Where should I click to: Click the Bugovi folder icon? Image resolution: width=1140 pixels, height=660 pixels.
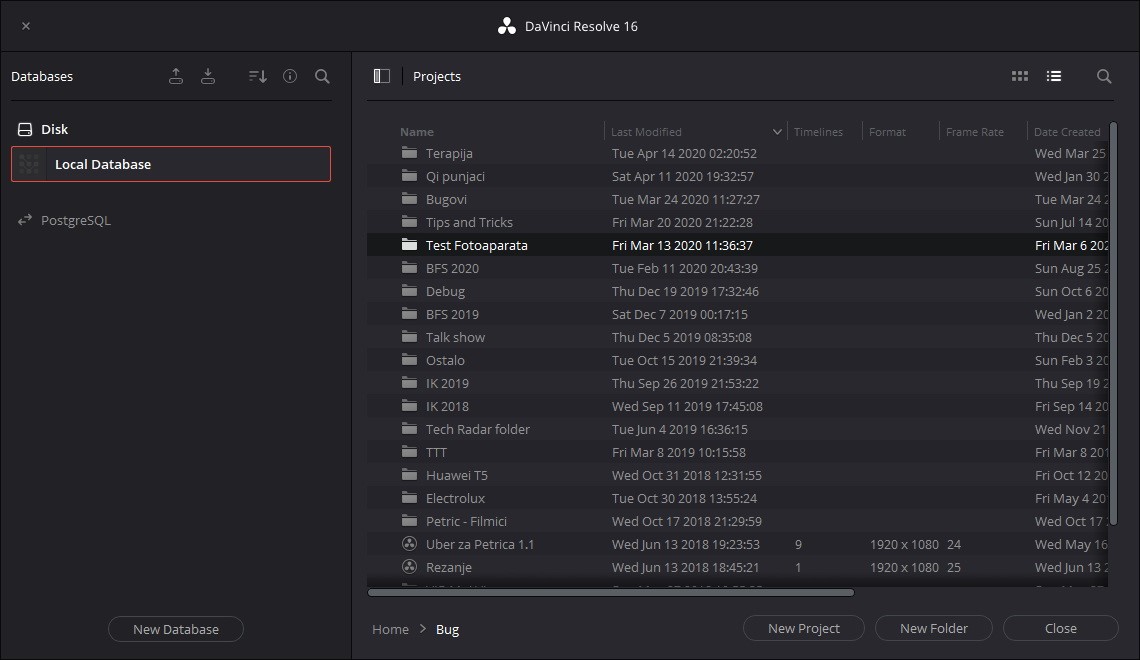(x=409, y=198)
